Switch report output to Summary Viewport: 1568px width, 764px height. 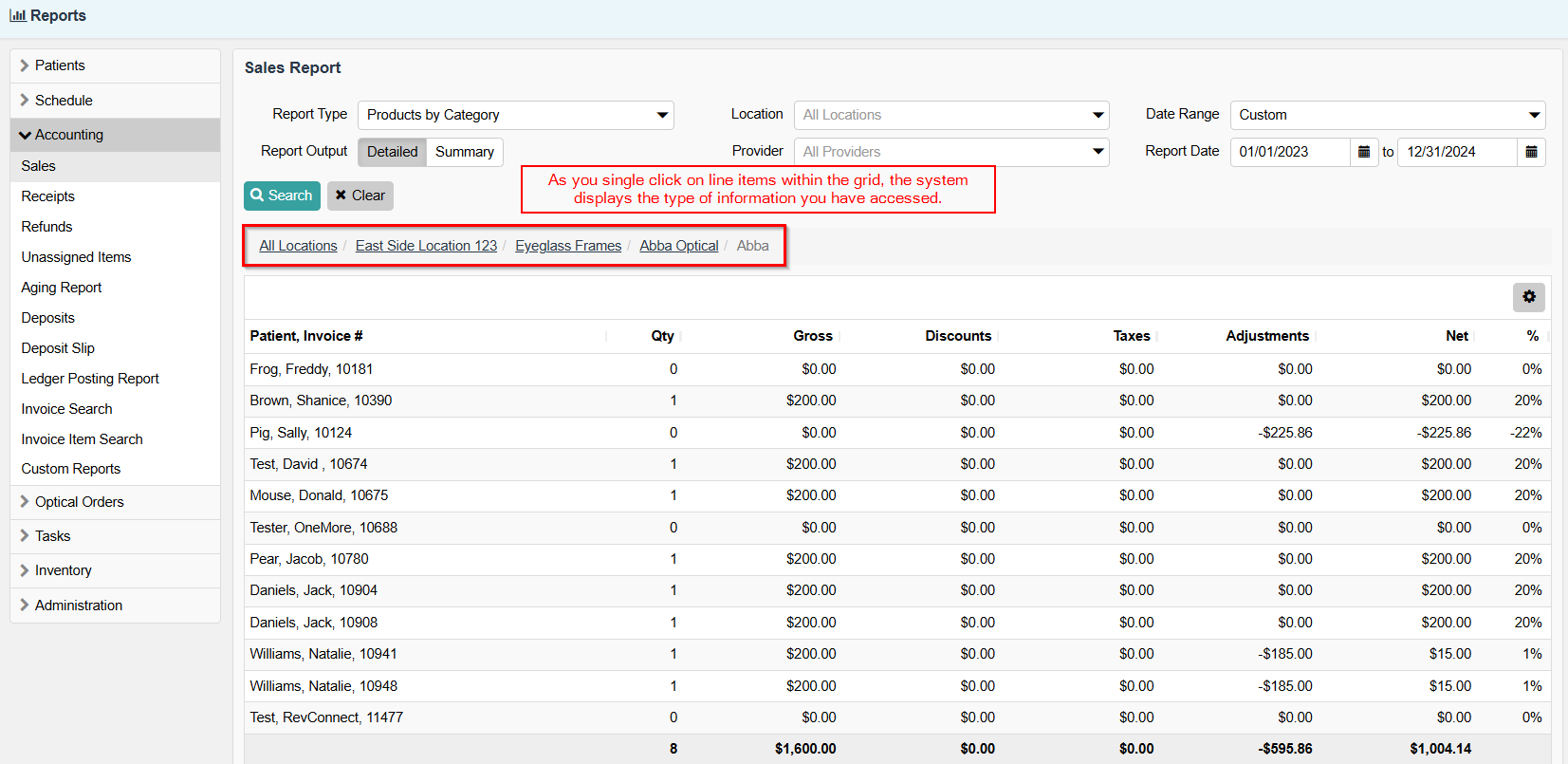coord(464,152)
